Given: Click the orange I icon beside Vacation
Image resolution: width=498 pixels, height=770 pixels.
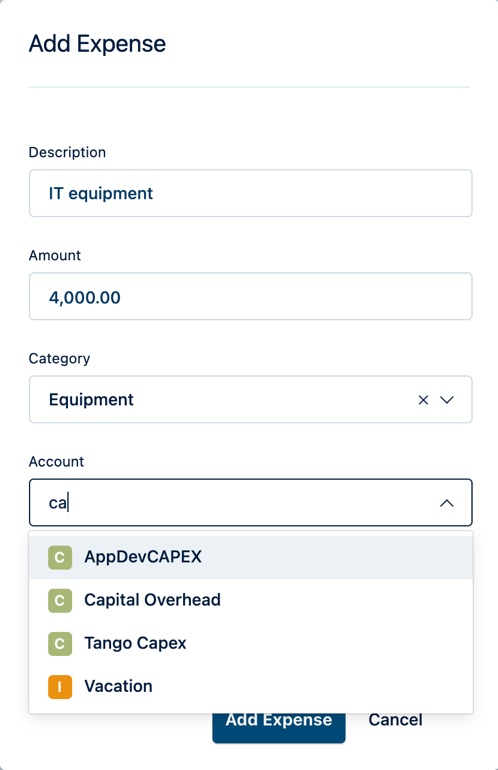Looking at the screenshot, I should 60,687.
